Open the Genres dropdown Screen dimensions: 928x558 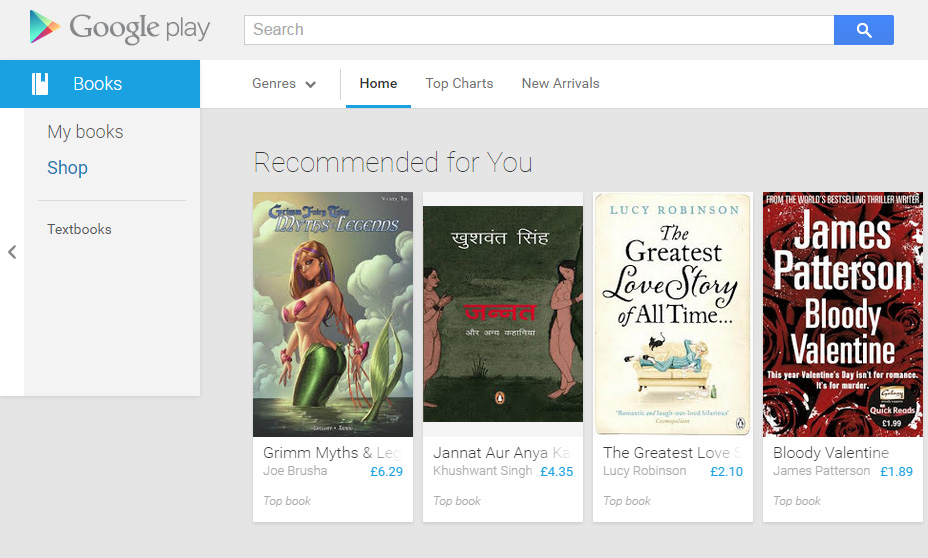(284, 84)
